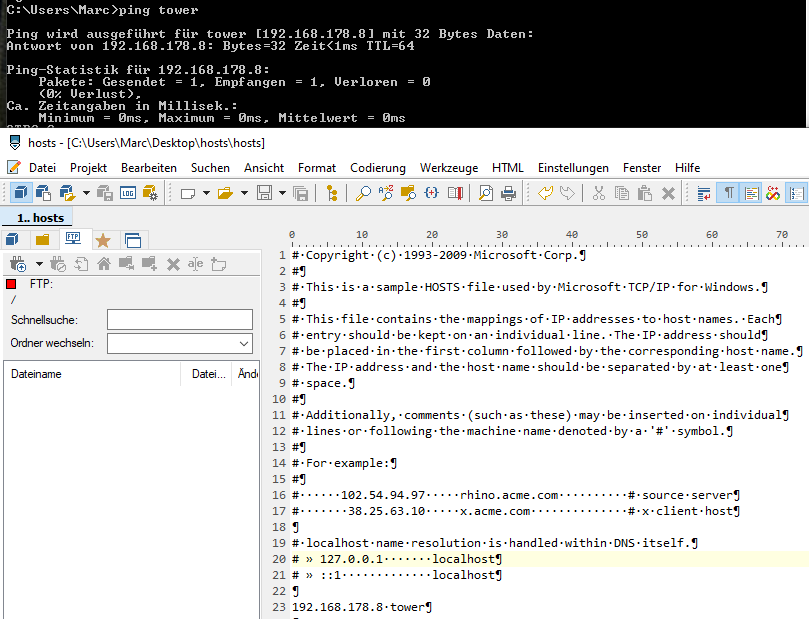Image resolution: width=809 pixels, height=619 pixels.
Task: Click the New Document icon
Action: (x=188, y=193)
